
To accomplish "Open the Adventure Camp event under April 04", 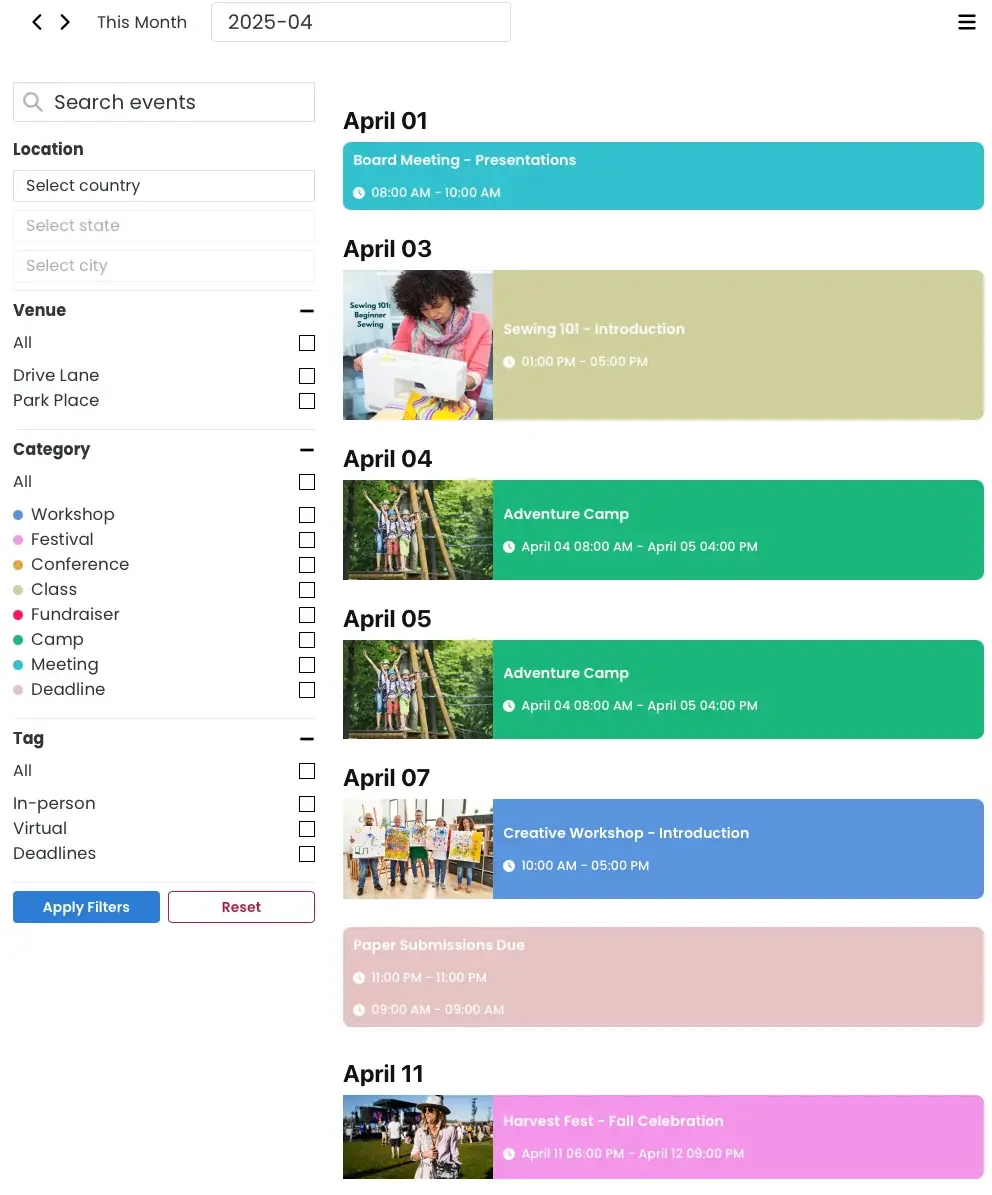I will point(737,530).
